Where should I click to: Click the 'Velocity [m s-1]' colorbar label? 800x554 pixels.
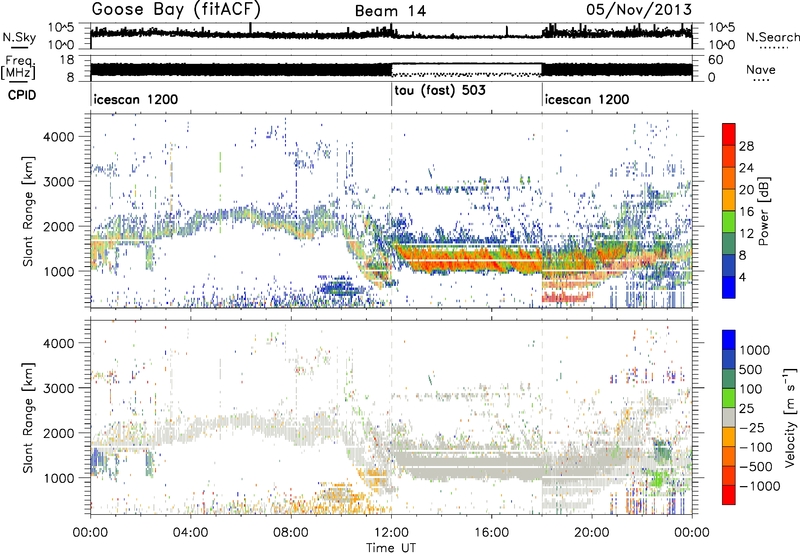click(x=790, y=417)
